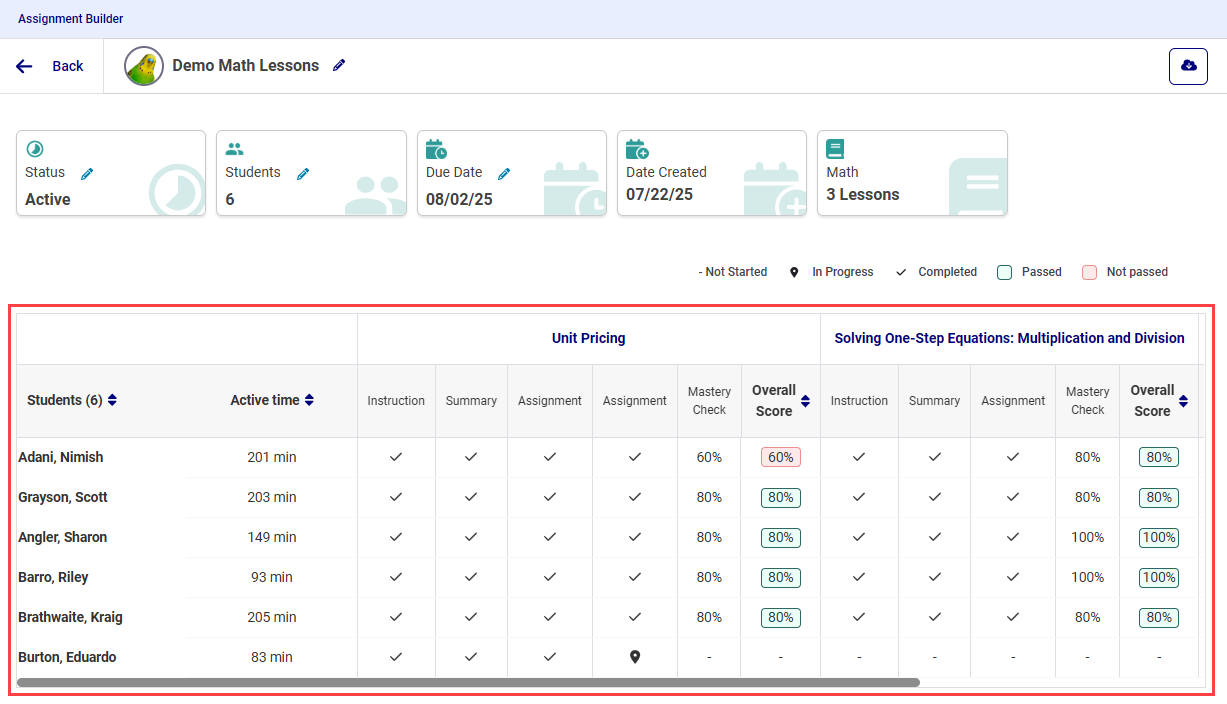Click the Math 3 Lessons card
The height and width of the screenshot is (704, 1227).
point(911,173)
